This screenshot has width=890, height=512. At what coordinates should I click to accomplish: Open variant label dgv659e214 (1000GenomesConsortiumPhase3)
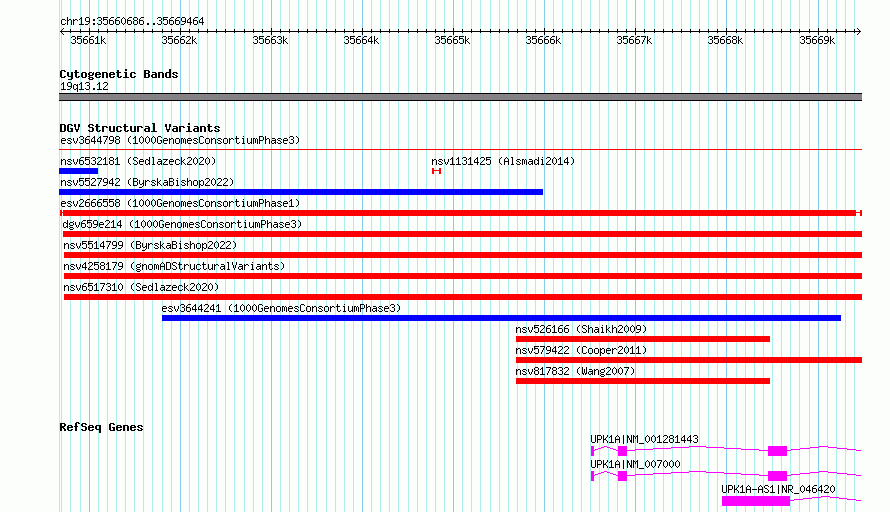click(x=182, y=224)
